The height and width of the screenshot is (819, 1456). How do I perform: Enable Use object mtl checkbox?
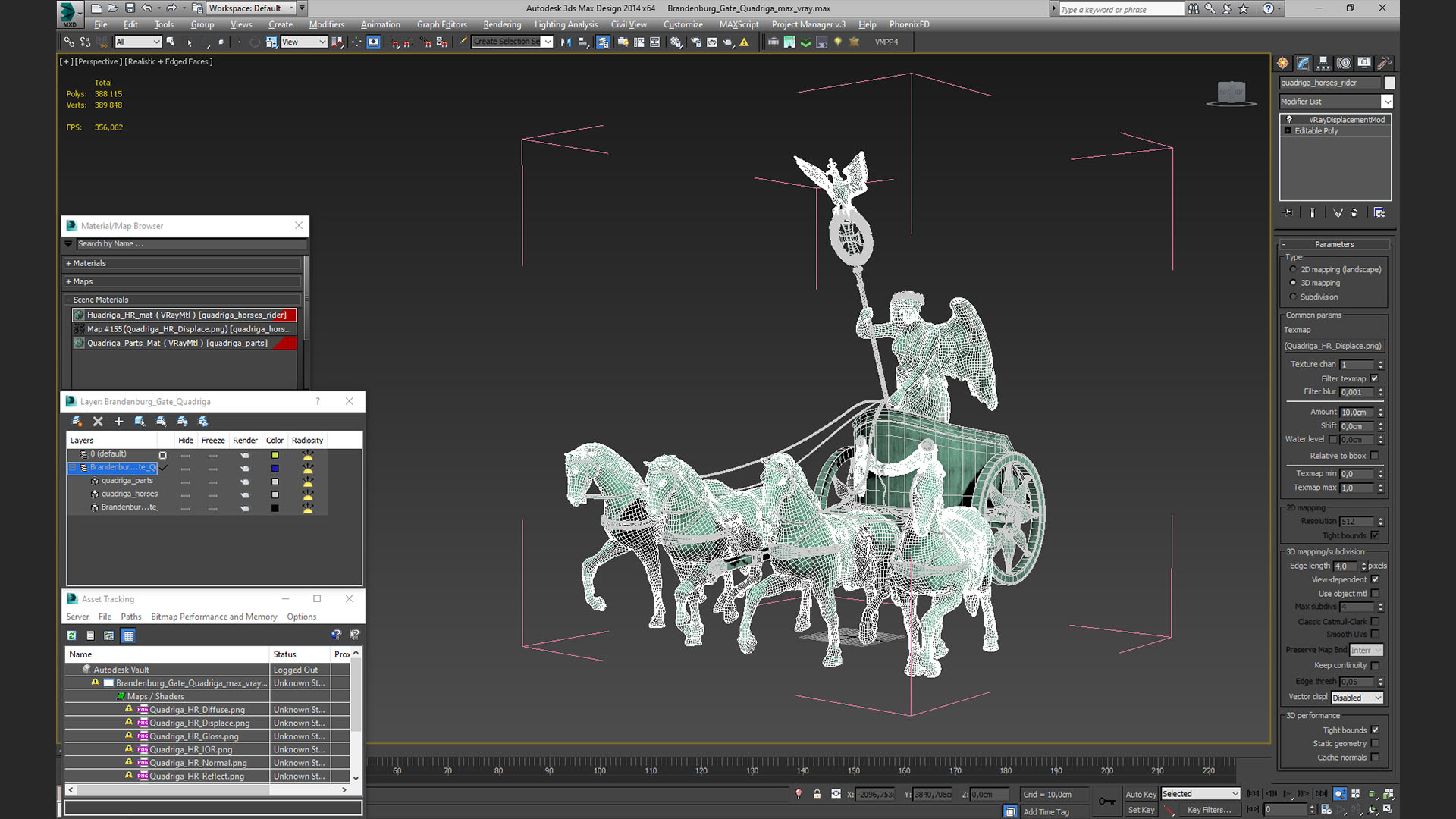[1375, 594]
